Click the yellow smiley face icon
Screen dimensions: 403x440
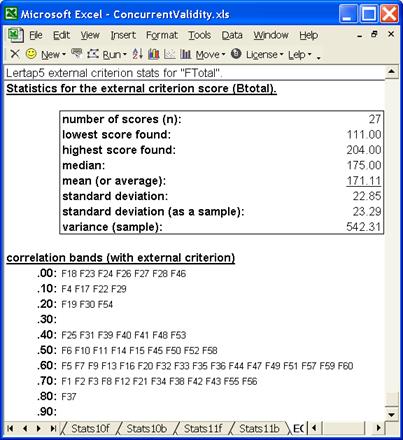coord(31,54)
